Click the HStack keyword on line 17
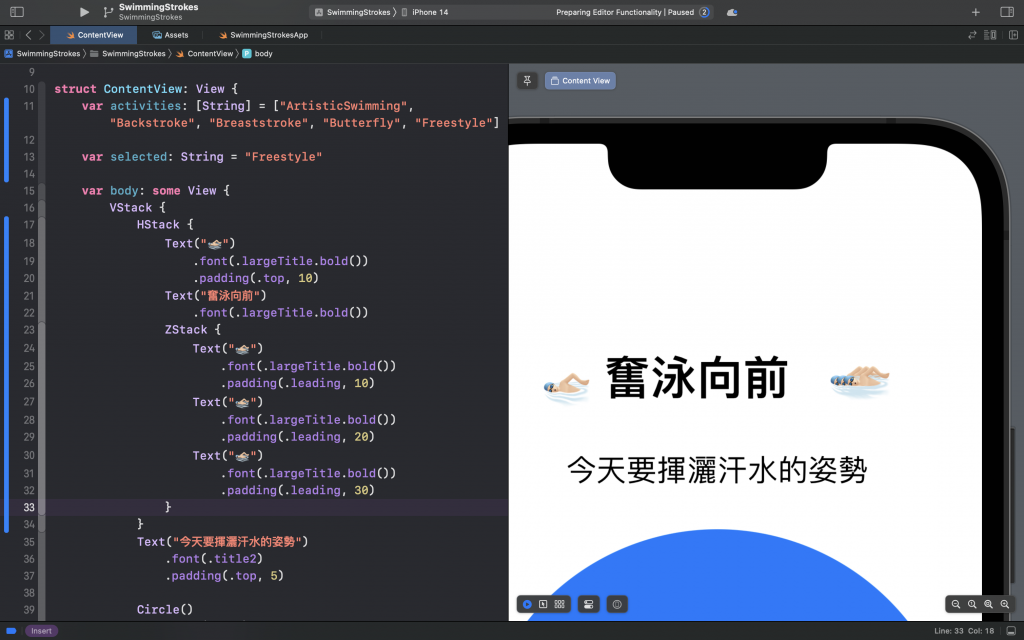 click(158, 225)
